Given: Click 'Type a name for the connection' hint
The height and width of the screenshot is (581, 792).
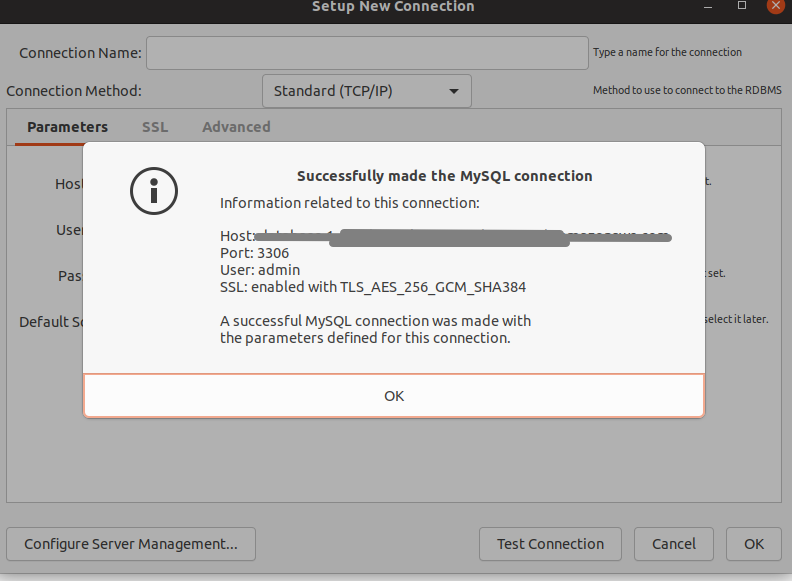Looking at the screenshot, I should click(x=667, y=52).
